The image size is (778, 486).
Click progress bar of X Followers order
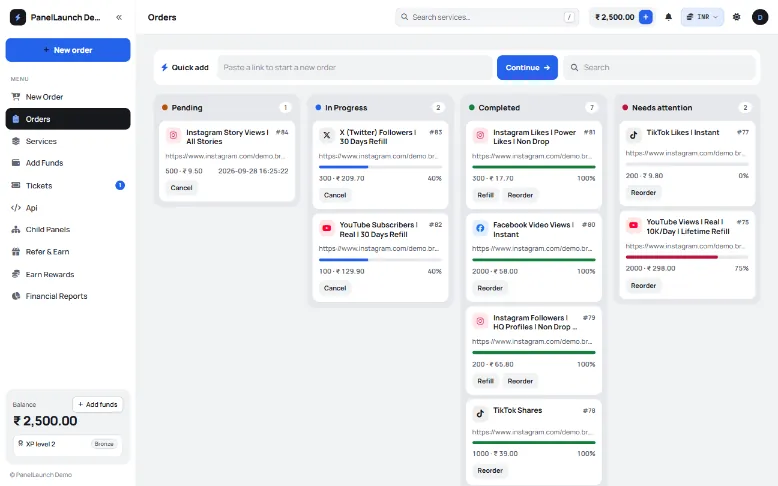380,167
